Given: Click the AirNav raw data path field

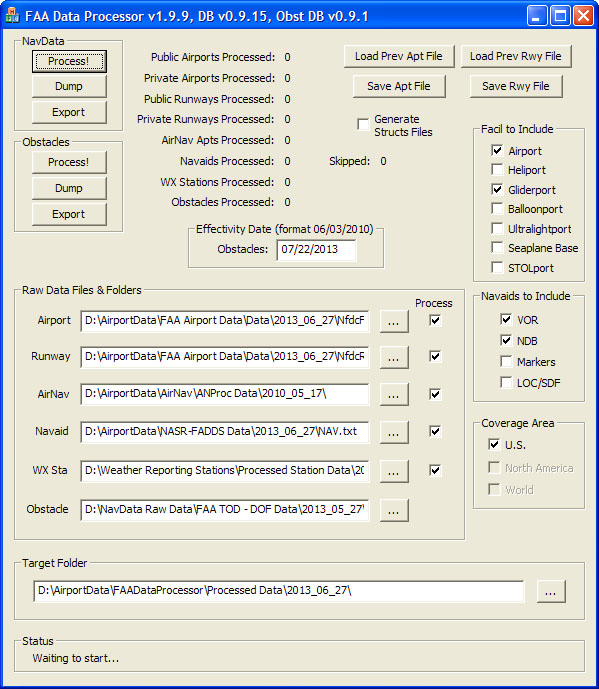Looking at the screenshot, I should tap(225, 394).
